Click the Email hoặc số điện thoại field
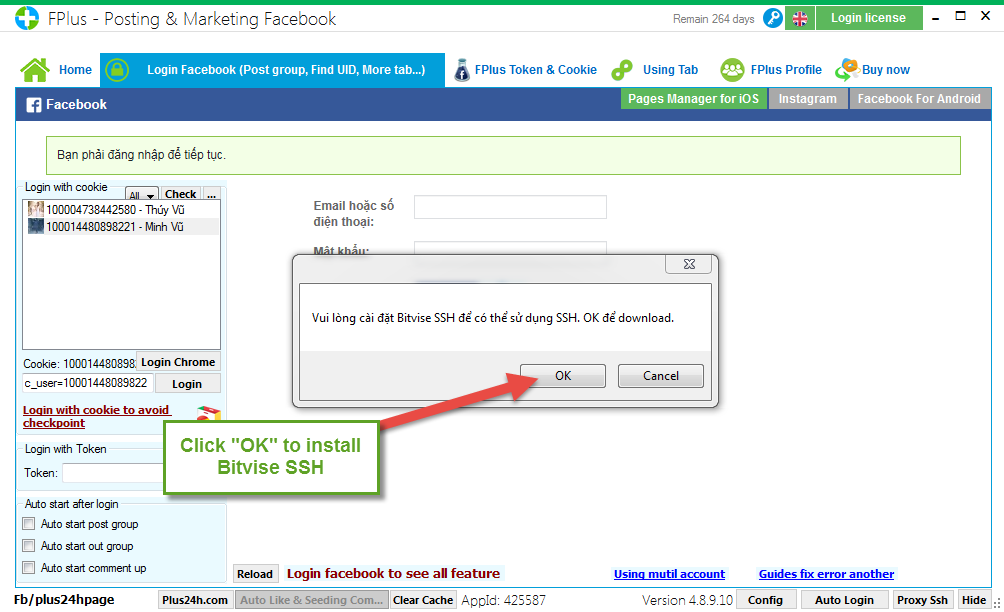Viewport: 1004px width, 612px height. (x=510, y=207)
